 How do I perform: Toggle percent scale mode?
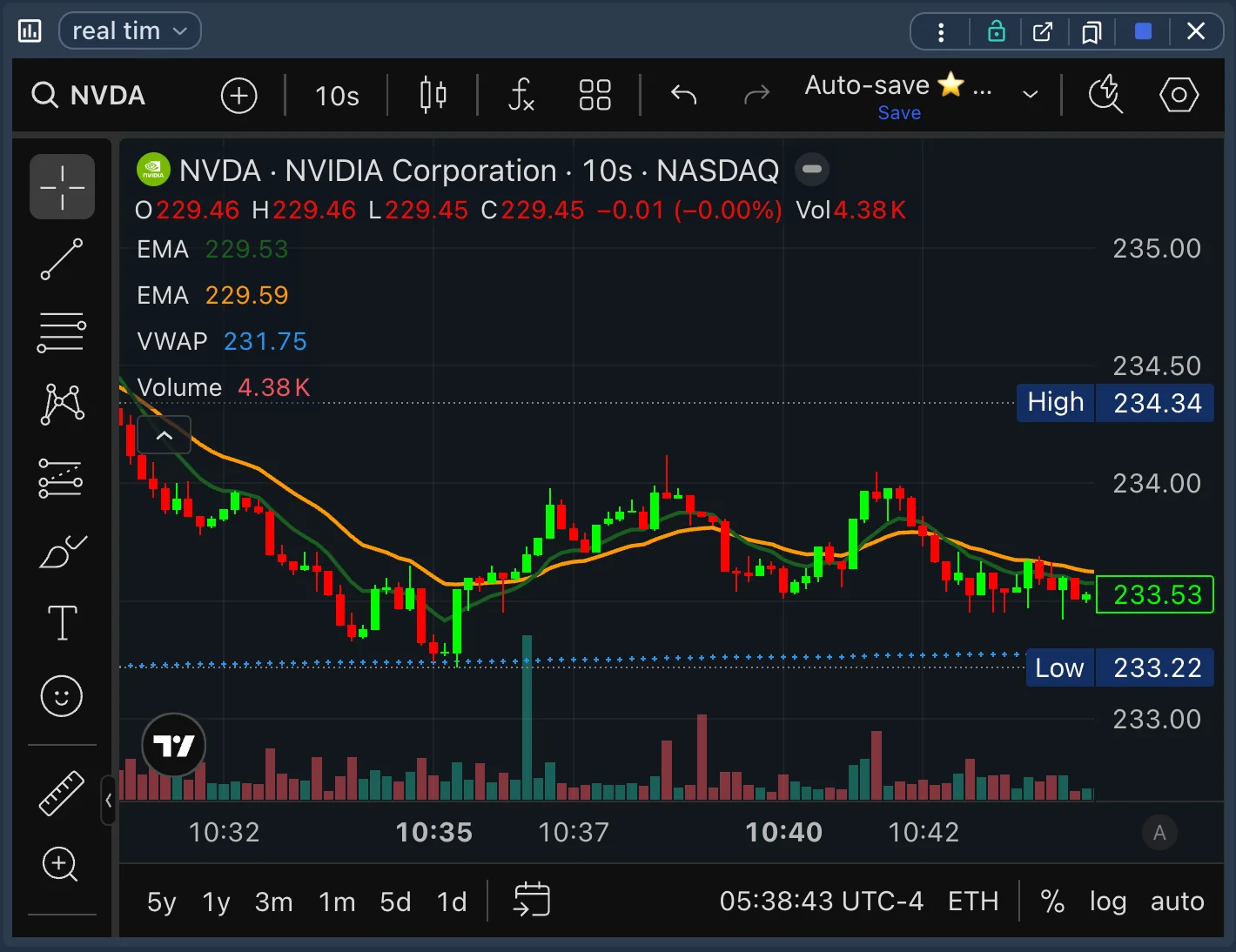[1052, 901]
